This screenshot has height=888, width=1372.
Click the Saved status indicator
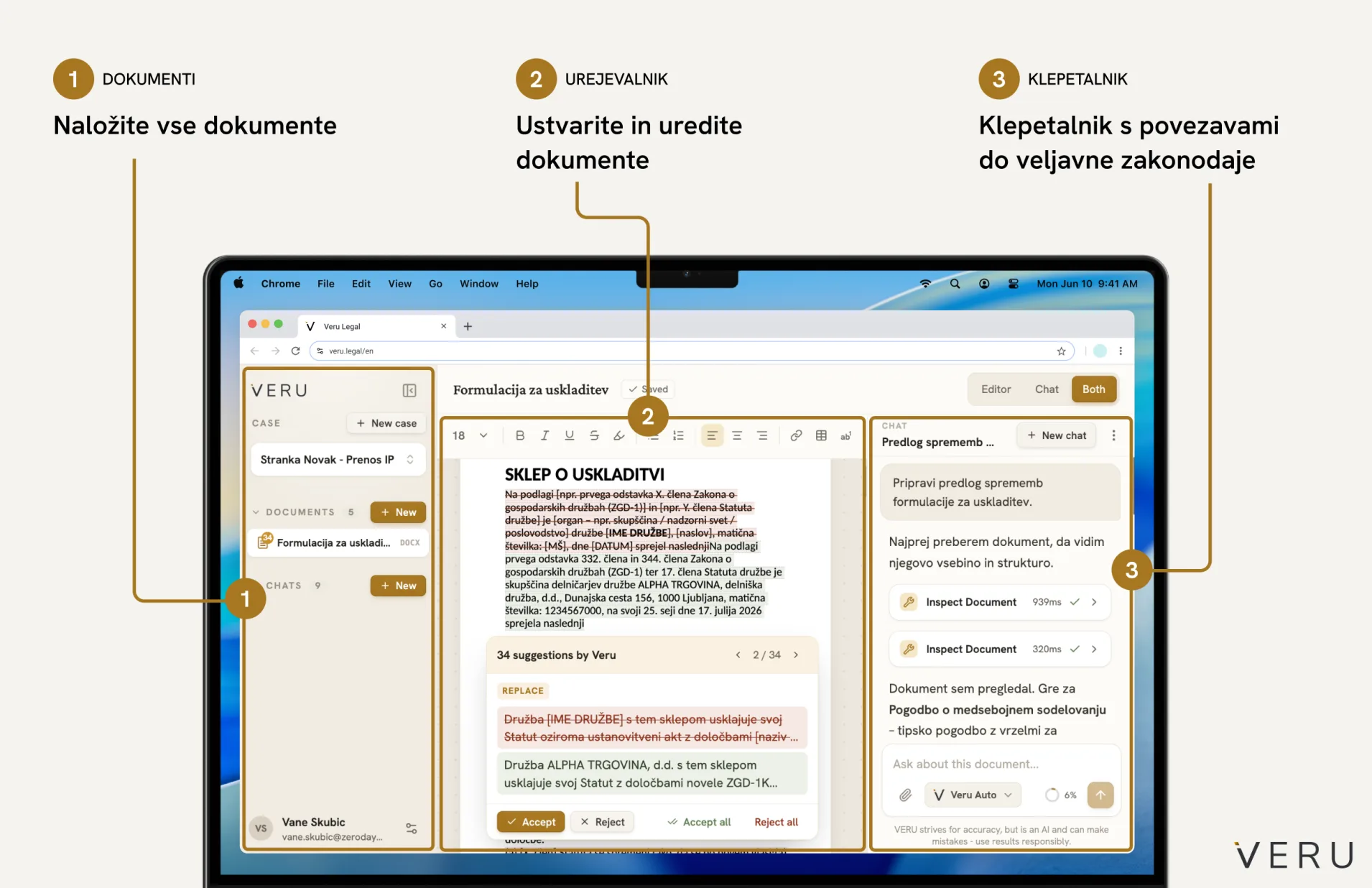pos(648,389)
